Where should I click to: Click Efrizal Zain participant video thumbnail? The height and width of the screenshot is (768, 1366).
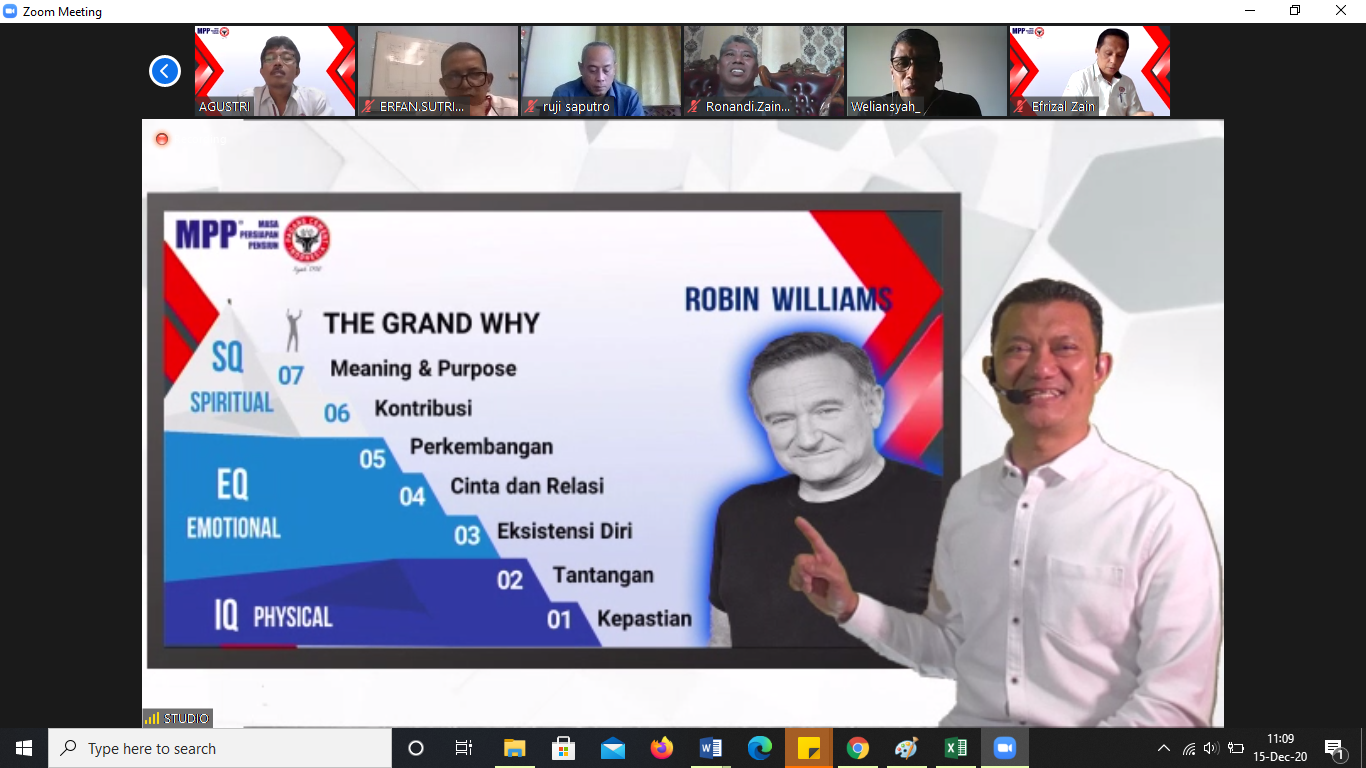click(1089, 71)
